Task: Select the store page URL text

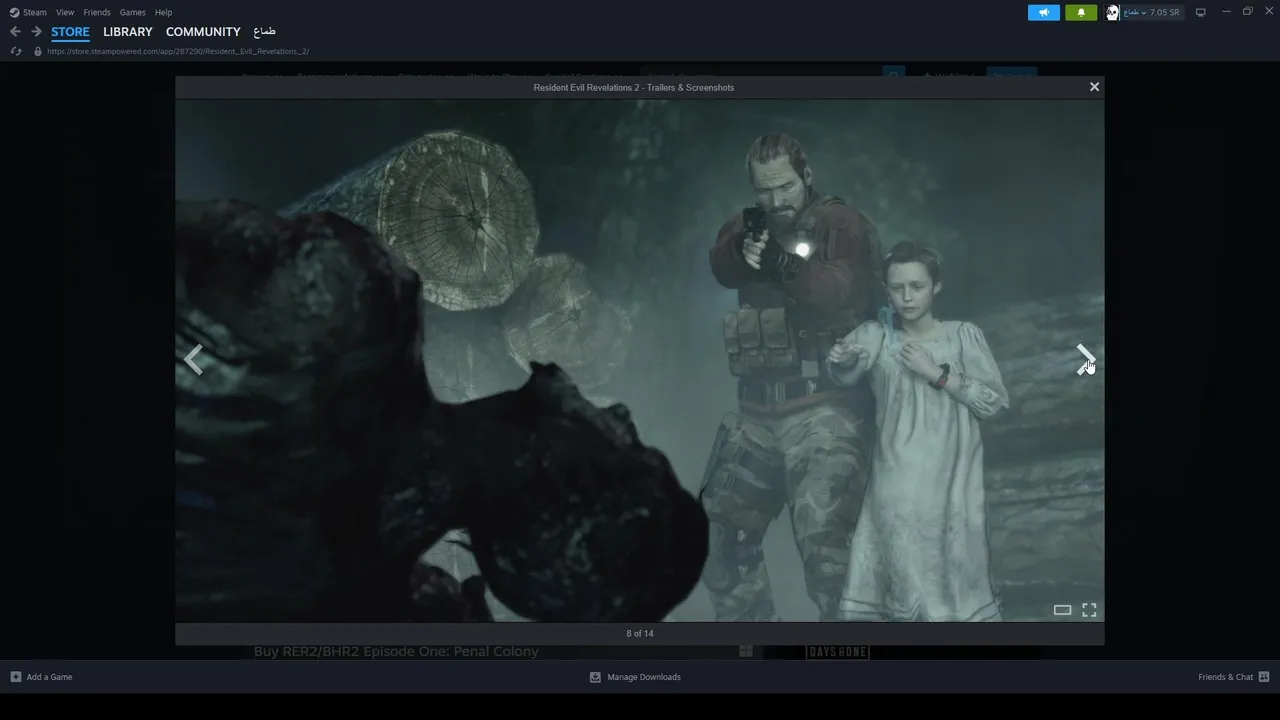Action: tap(178, 51)
